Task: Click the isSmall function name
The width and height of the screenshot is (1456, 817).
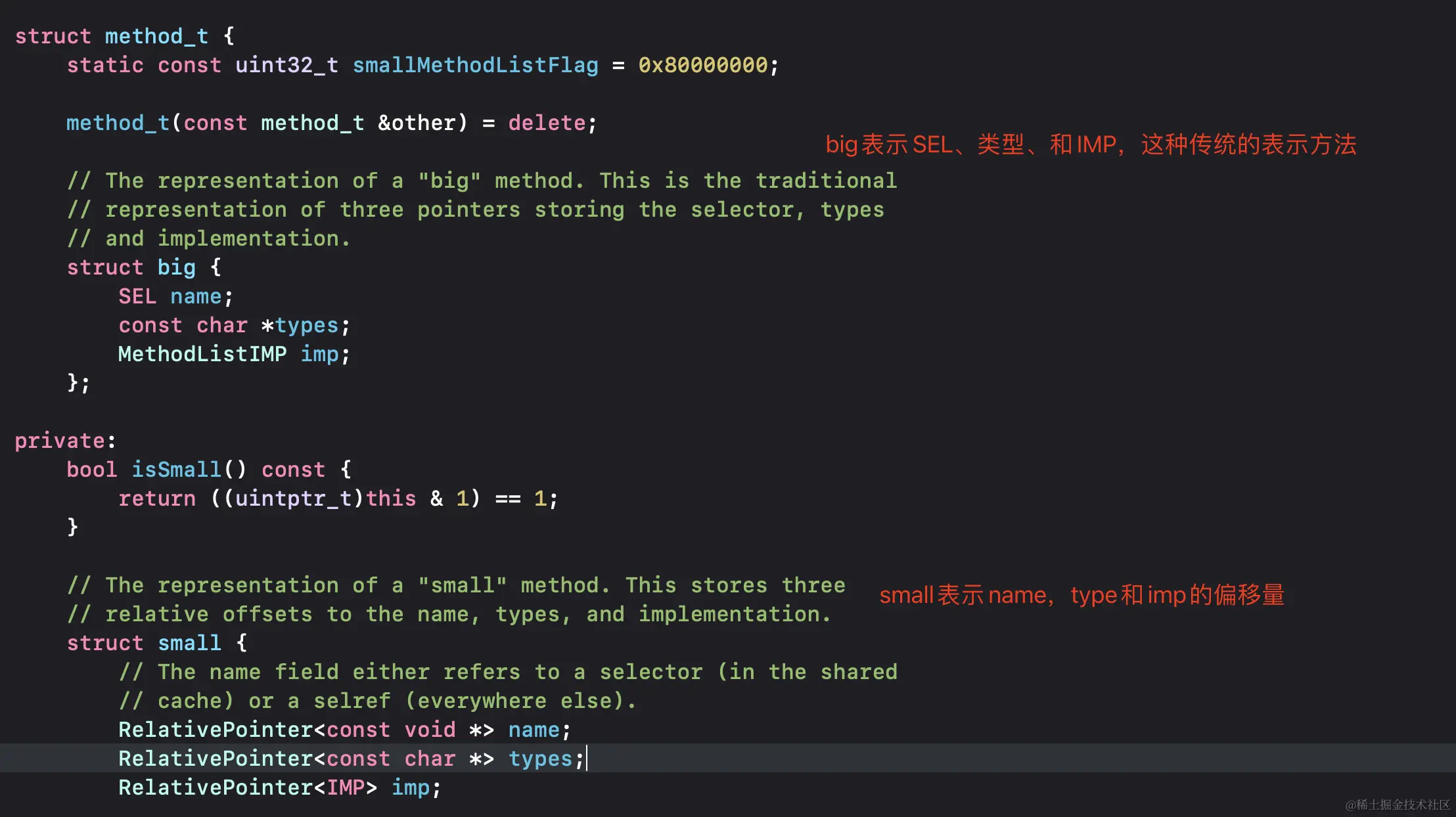Action: pyautogui.click(x=176, y=470)
